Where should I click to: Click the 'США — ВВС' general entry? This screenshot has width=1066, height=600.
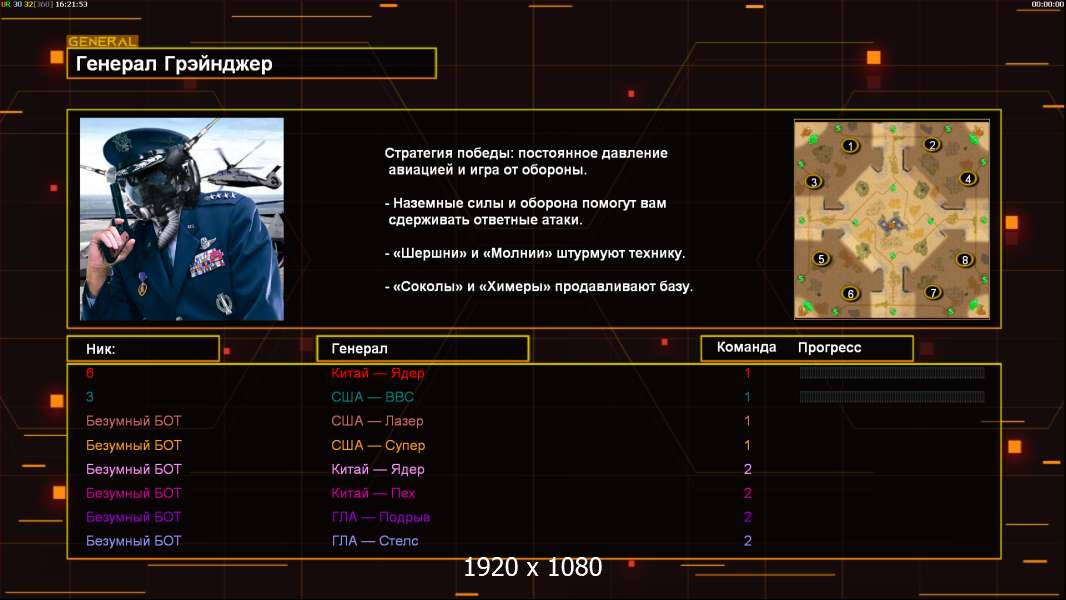372,397
